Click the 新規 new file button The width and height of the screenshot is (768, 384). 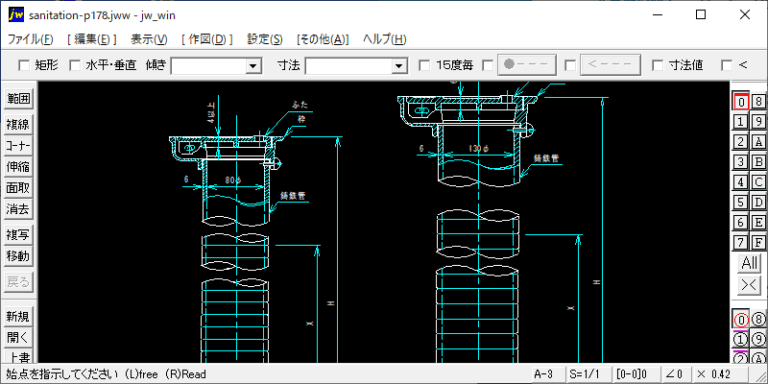click(18, 316)
